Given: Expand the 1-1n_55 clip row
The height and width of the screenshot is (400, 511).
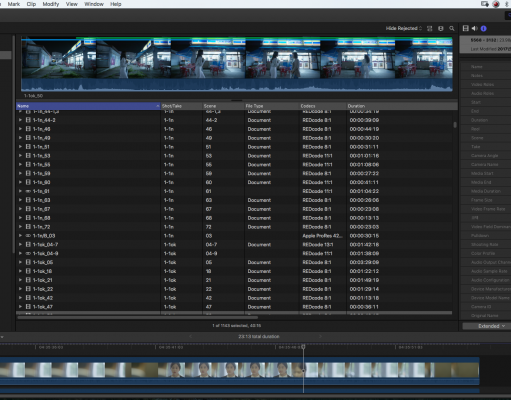Looking at the screenshot, I should coord(20,165).
